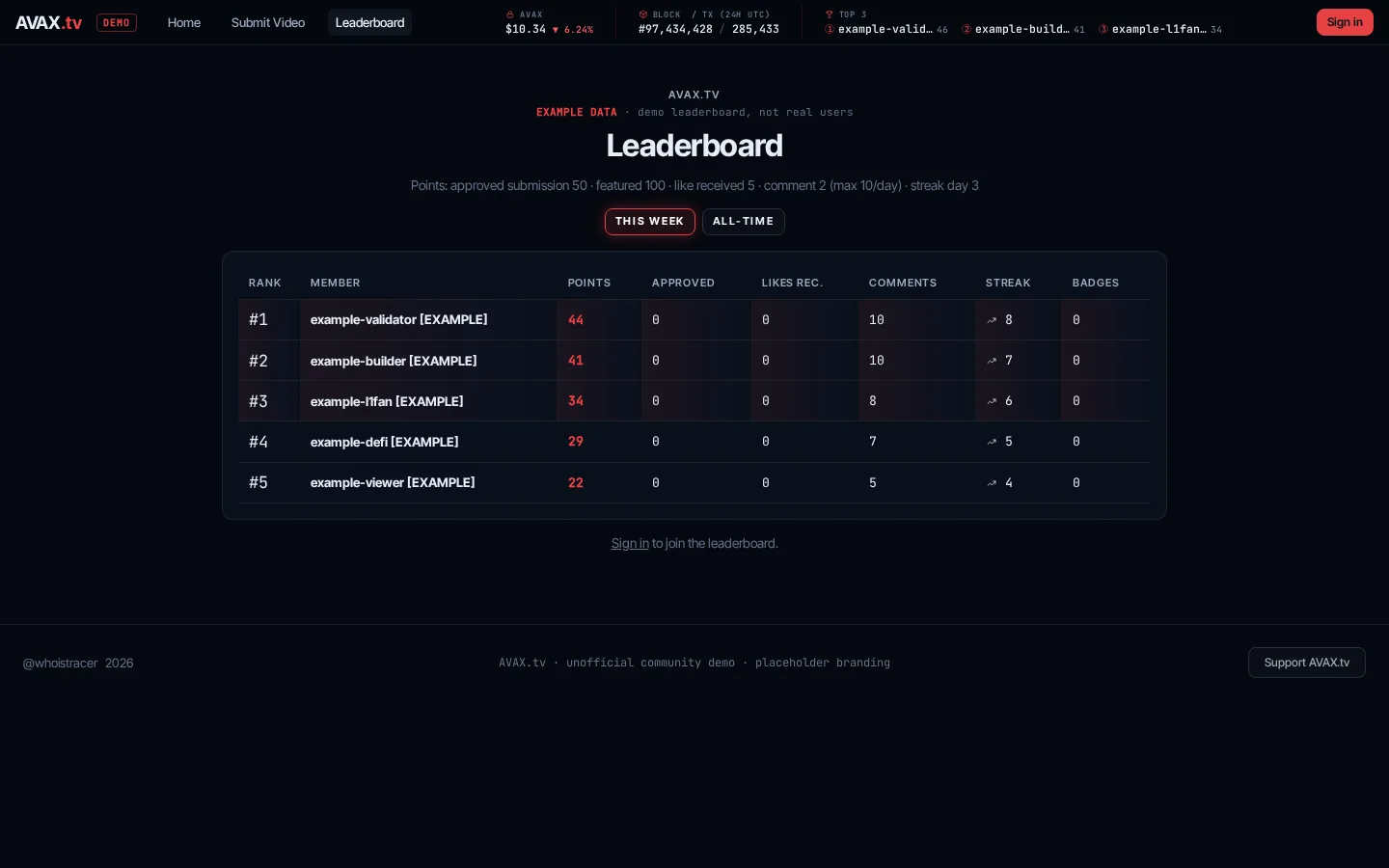Click the points value 44
Image resolution: width=1389 pixels, height=868 pixels.
pyautogui.click(x=576, y=320)
